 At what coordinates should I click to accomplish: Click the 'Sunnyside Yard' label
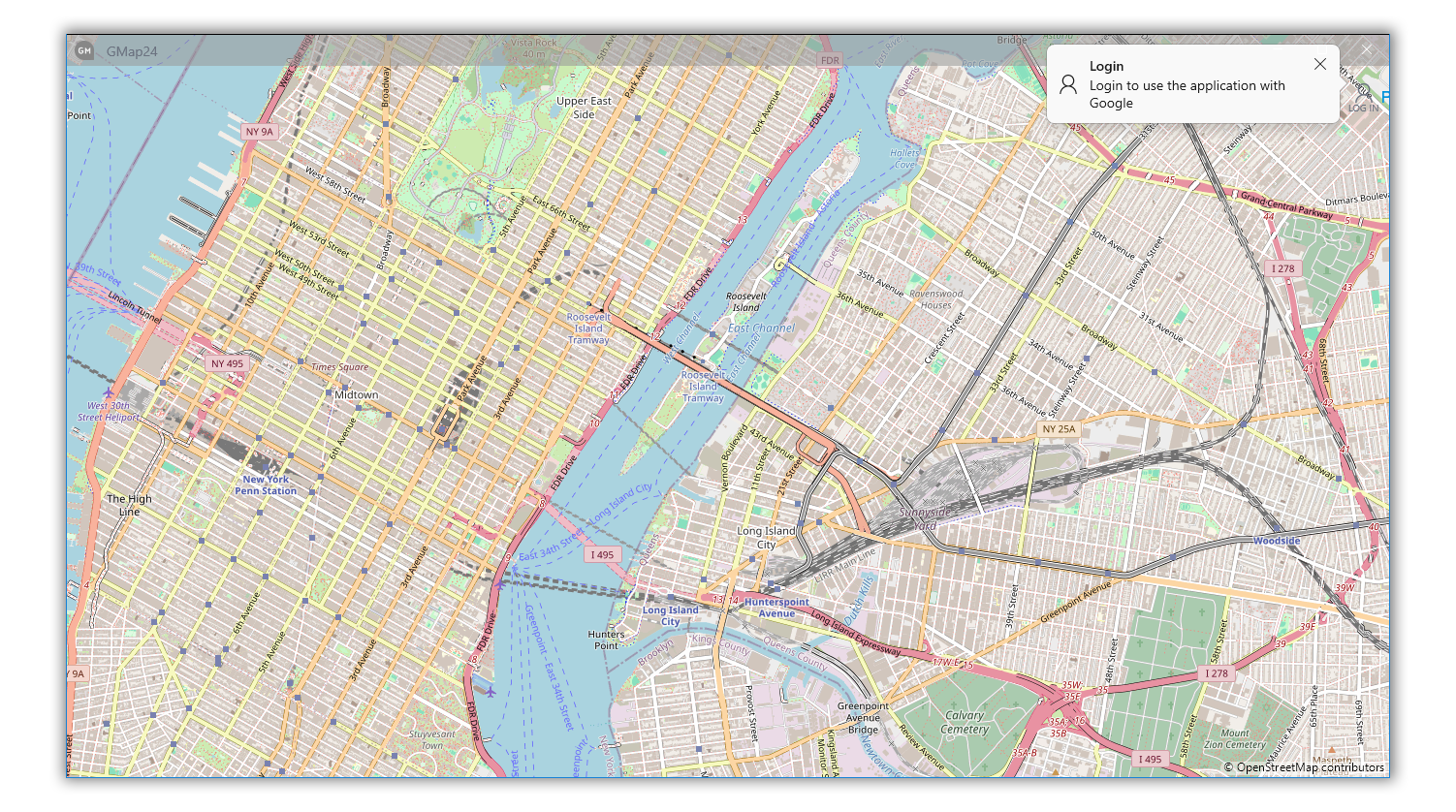(x=925, y=518)
